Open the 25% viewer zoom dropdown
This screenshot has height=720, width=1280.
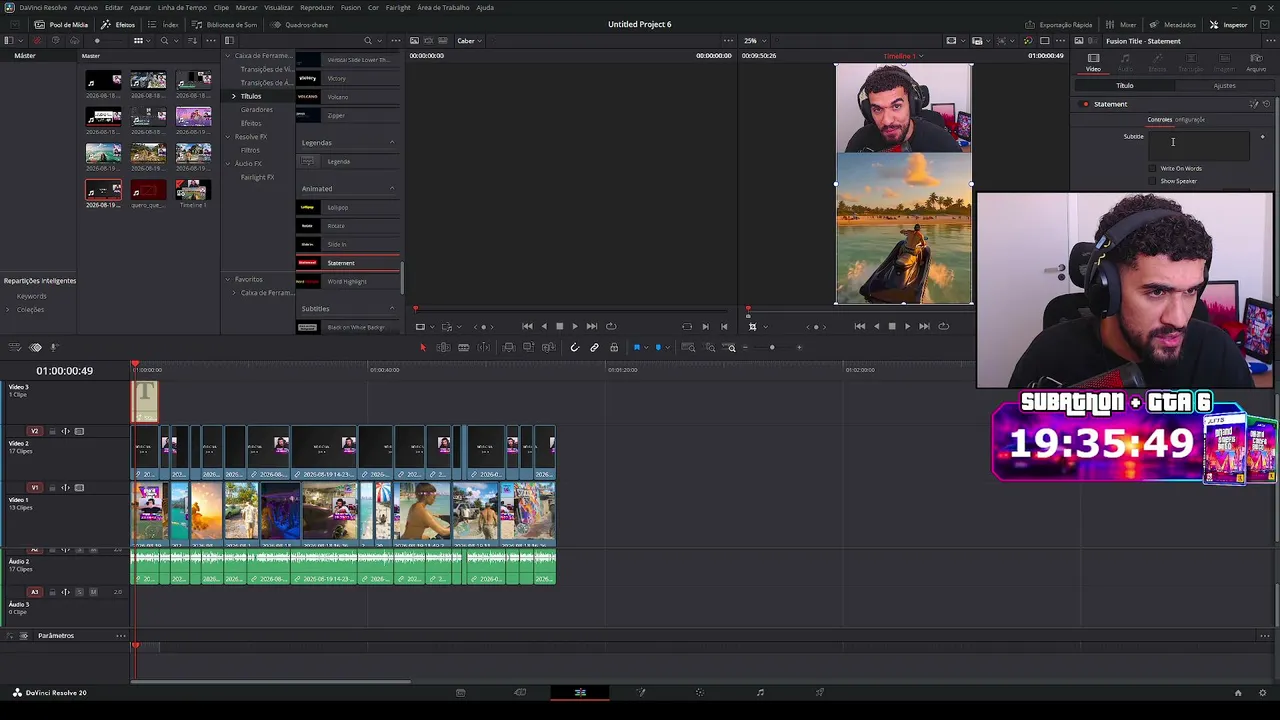[753, 41]
